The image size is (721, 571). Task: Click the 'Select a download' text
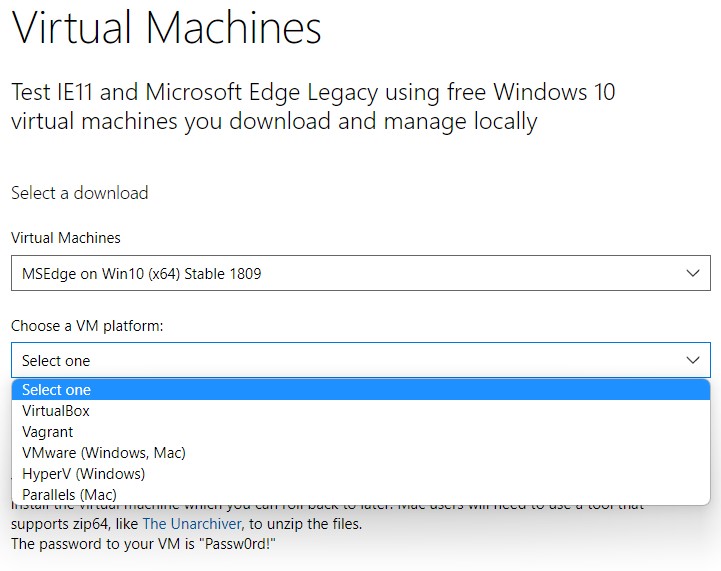[x=80, y=193]
